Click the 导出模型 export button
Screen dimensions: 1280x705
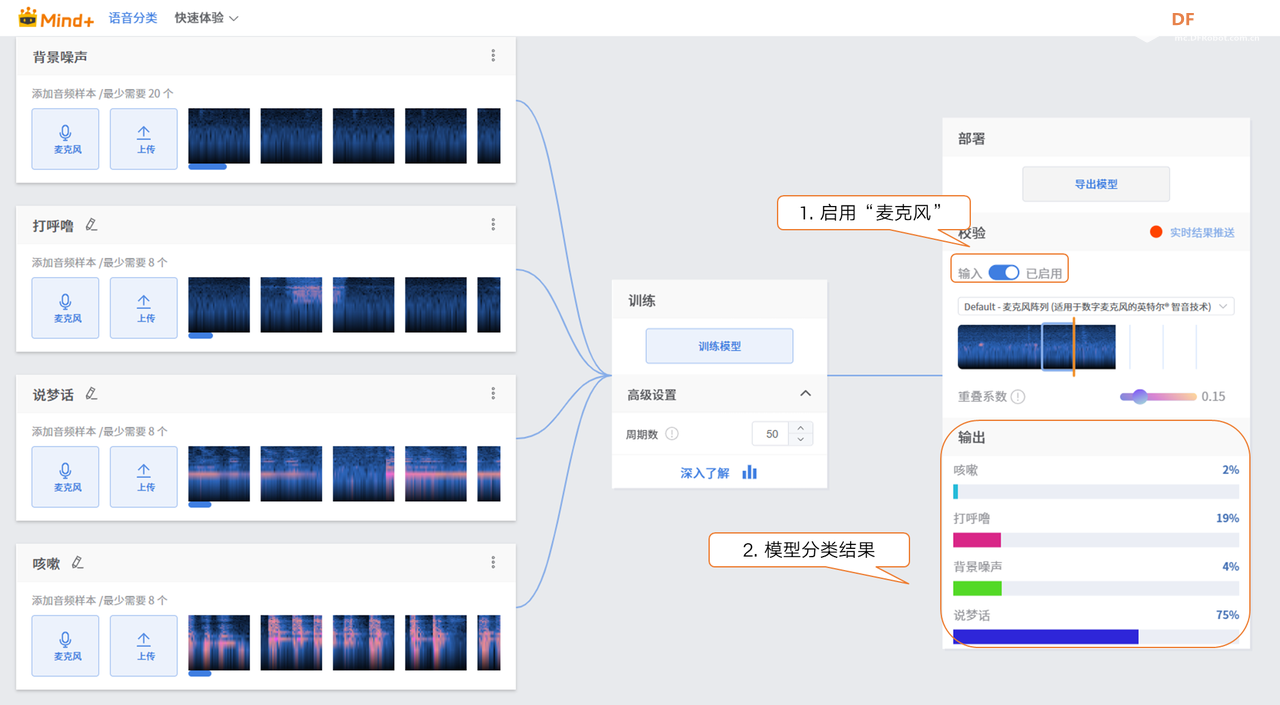pyautogui.click(x=1095, y=183)
